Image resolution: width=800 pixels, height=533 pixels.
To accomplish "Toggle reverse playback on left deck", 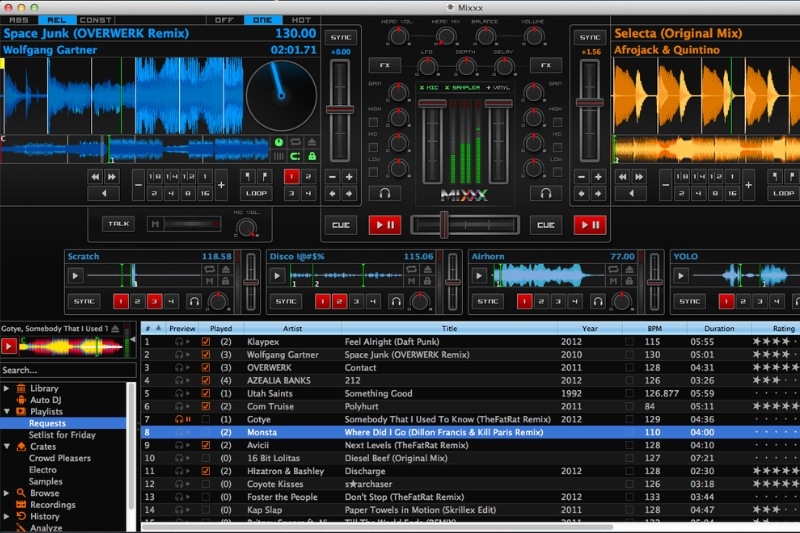I will 104,193.
